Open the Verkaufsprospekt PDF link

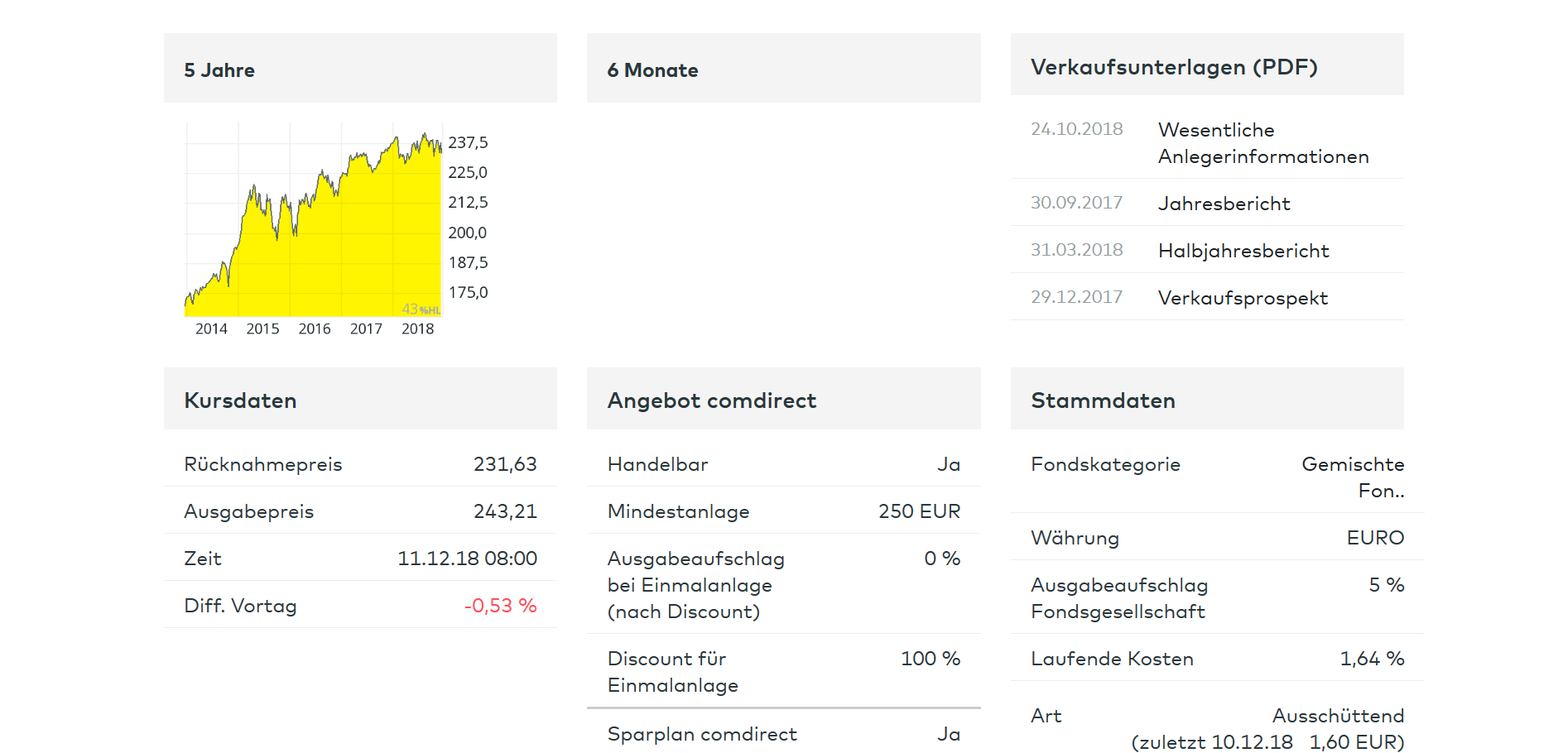coord(1243,298)
